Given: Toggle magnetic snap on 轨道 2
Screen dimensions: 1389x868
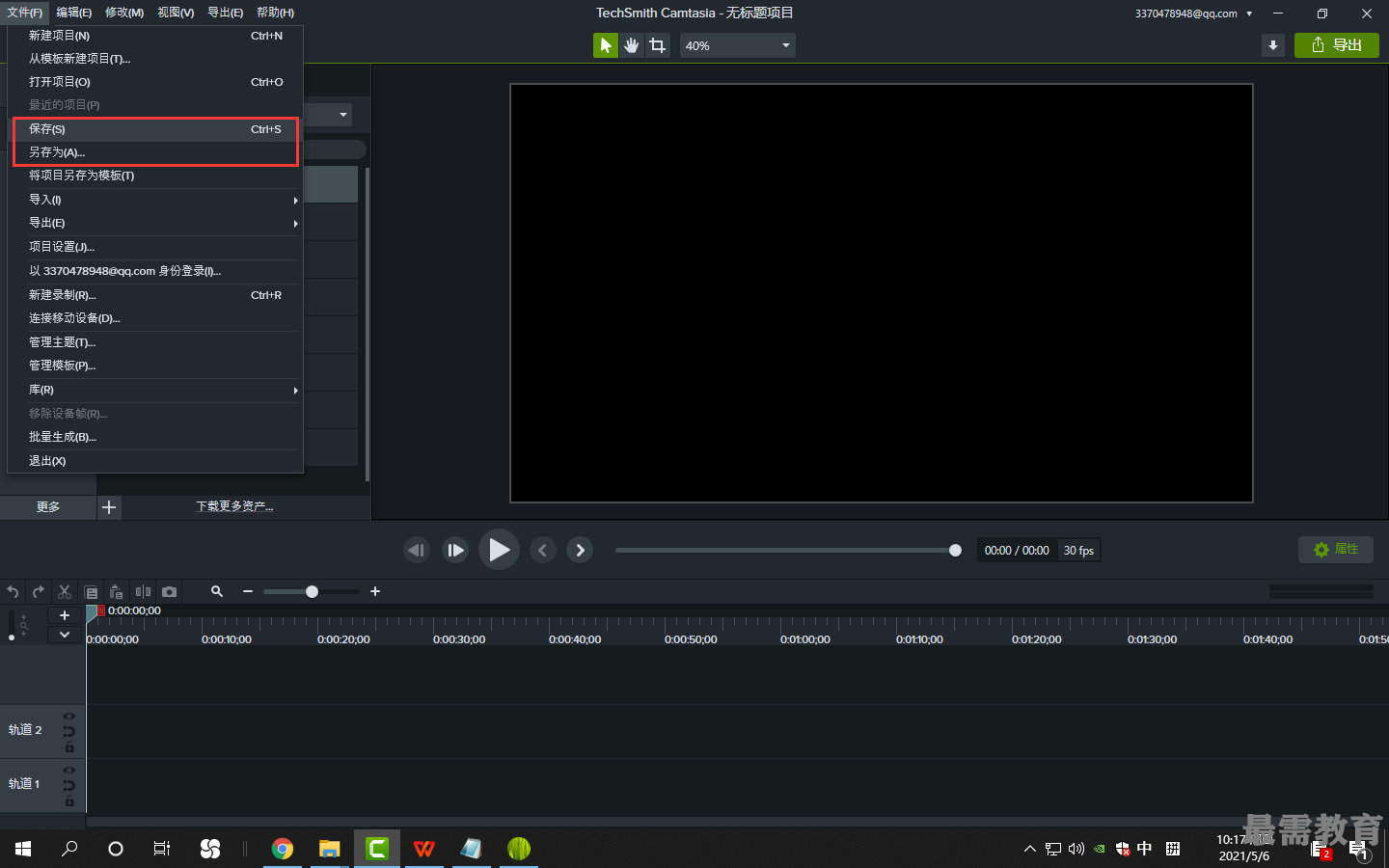Looking at the screenshot, I should (x=69, y=731).
